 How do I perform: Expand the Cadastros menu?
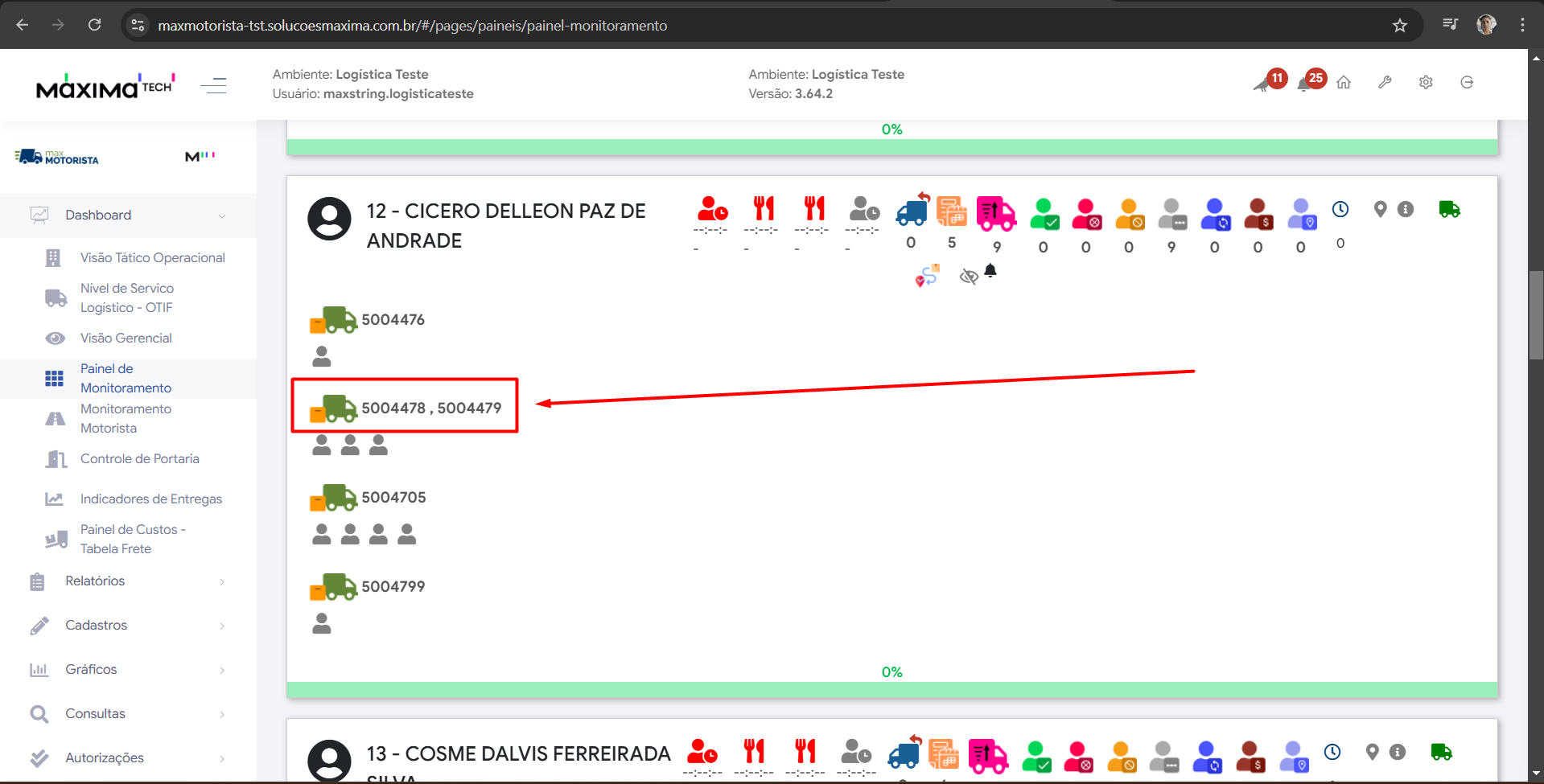pos(129,626)
